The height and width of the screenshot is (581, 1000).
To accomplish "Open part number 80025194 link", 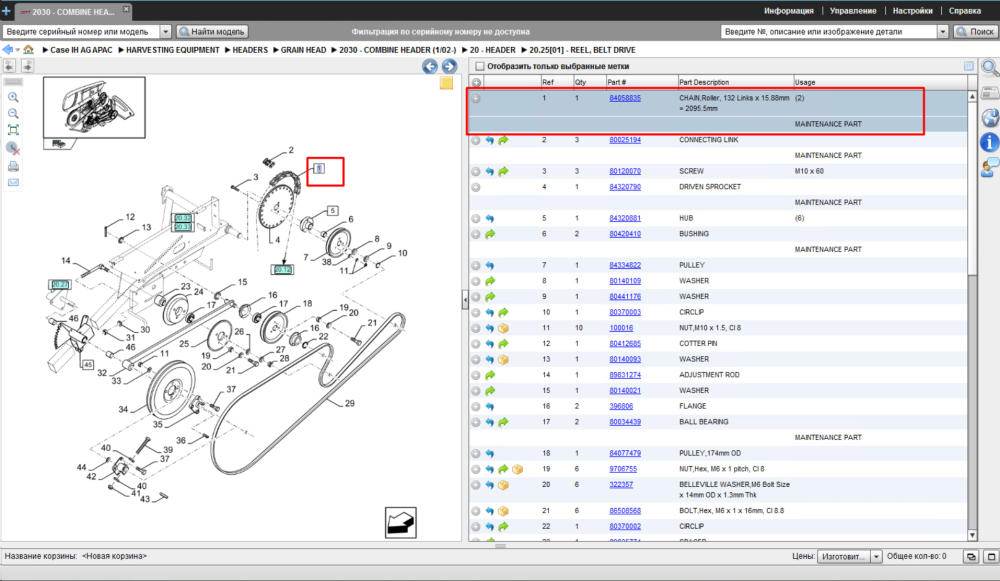I will point(625,140).
